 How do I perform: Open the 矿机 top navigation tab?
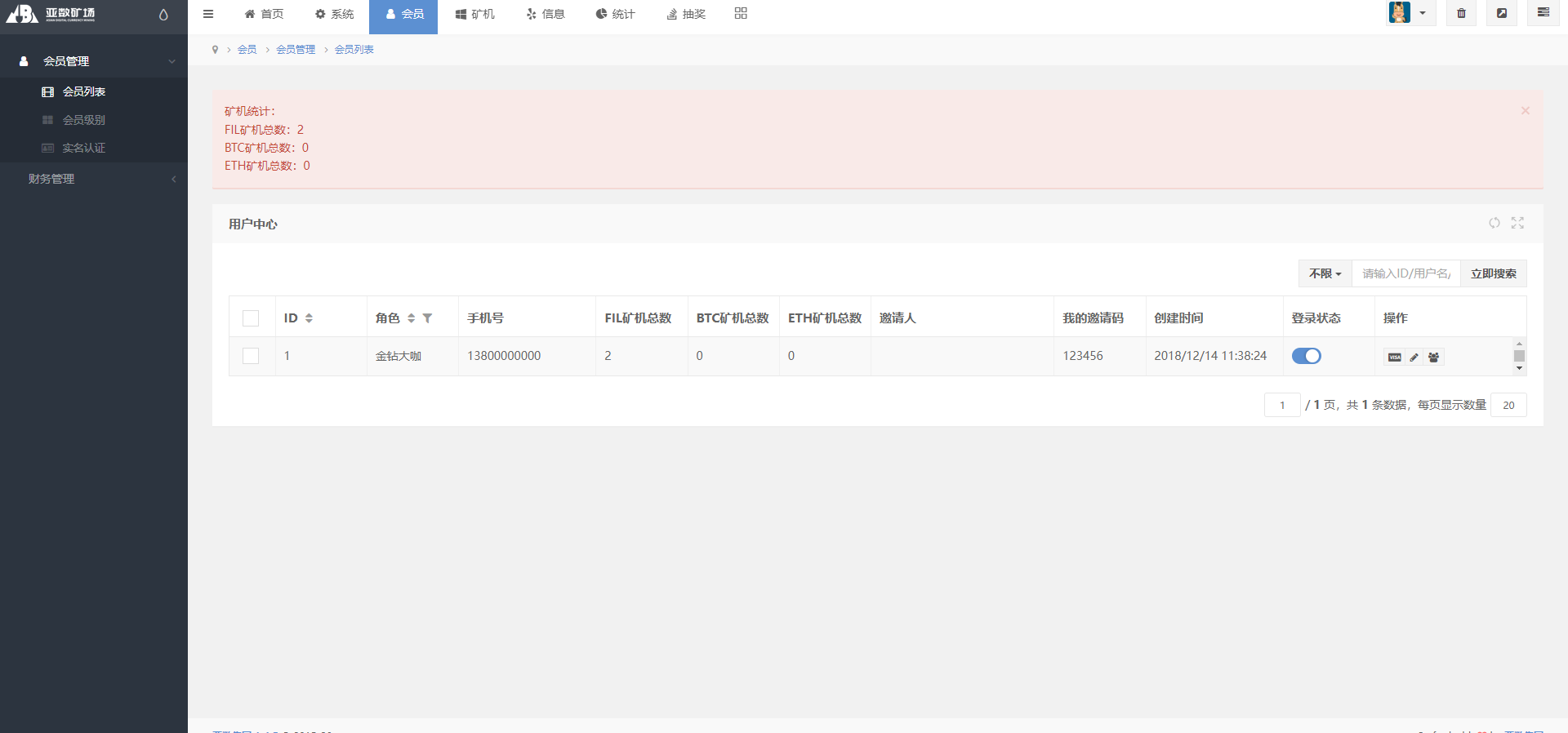(475, 14)
